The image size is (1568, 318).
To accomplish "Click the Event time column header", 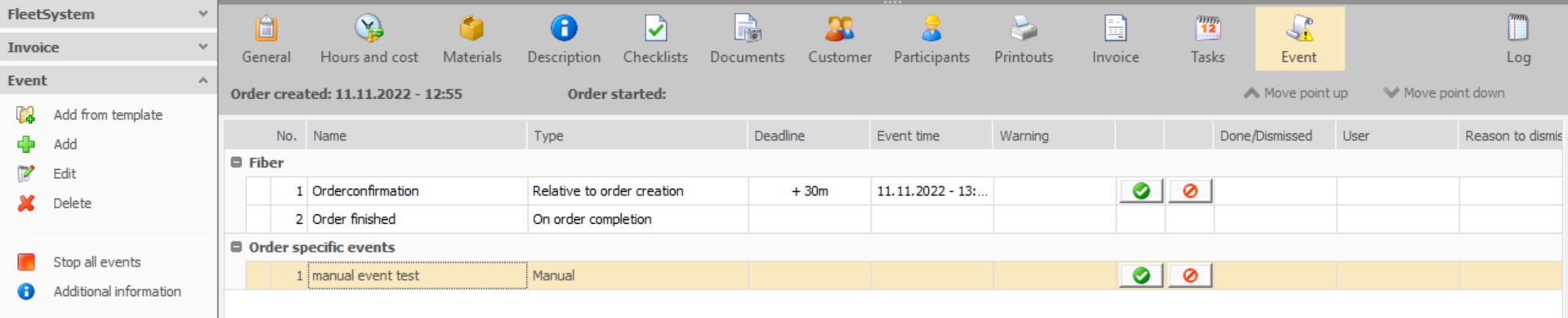I will [x=931, y=136].
